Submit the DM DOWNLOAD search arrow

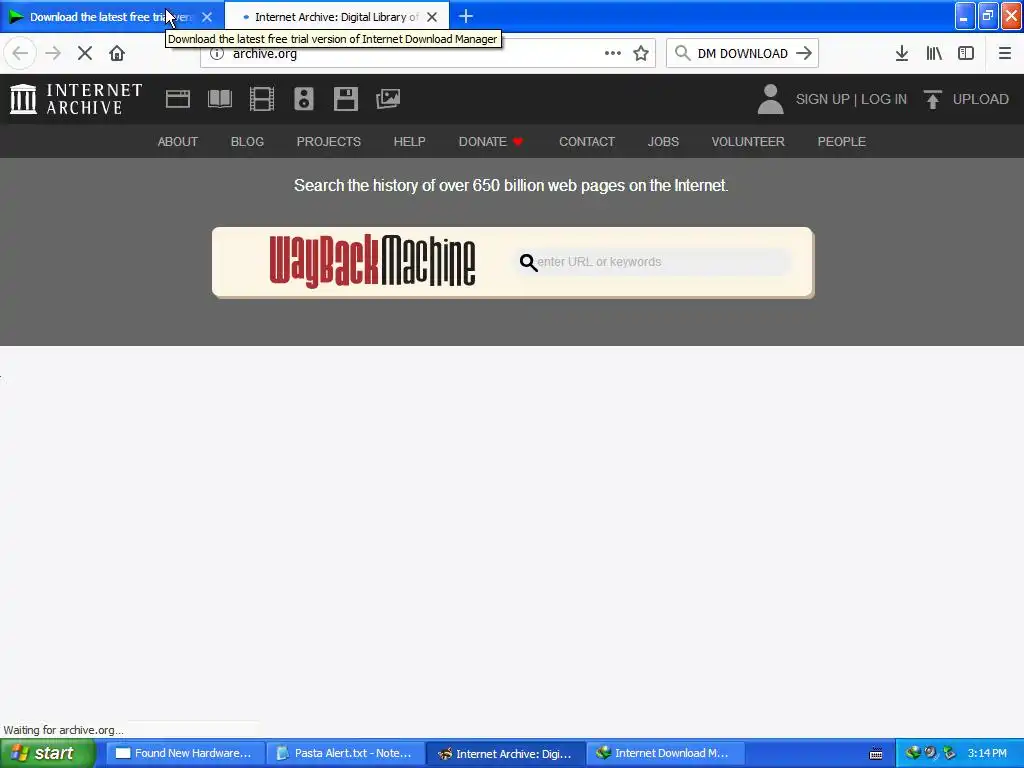(804, 54)
